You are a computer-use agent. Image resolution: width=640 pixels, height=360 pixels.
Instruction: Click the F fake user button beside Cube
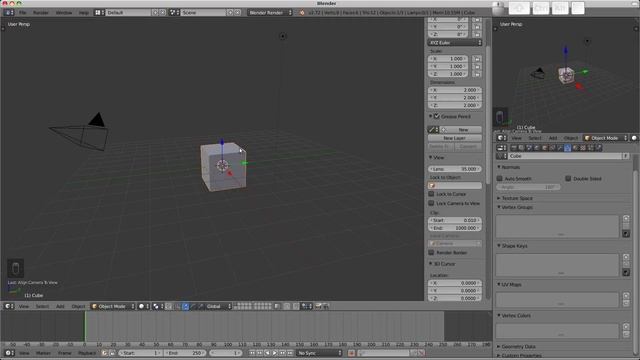(x=625, y=156)
